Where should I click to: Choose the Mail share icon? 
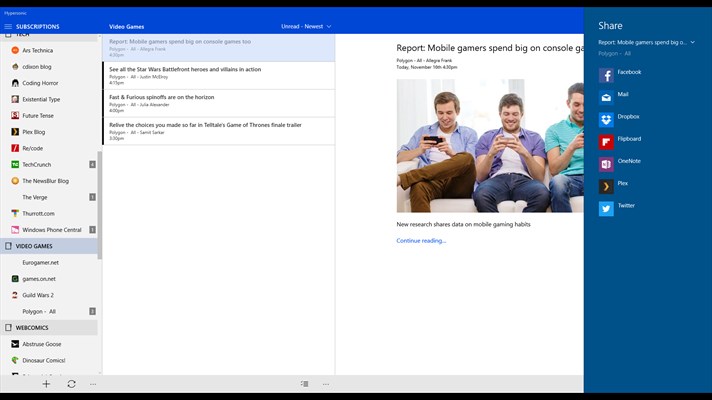point(606,97)
